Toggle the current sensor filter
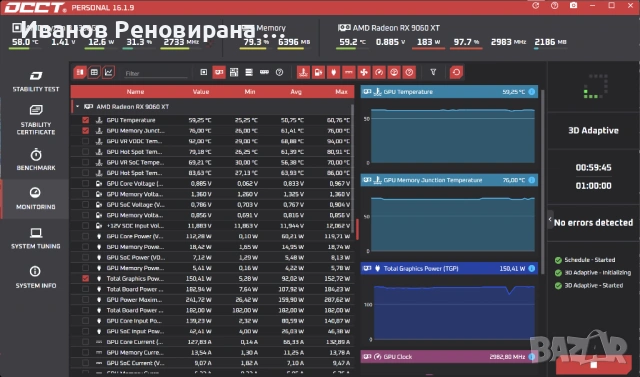The width and height of the screenshot is (640, 377). (x=349, y=73)
